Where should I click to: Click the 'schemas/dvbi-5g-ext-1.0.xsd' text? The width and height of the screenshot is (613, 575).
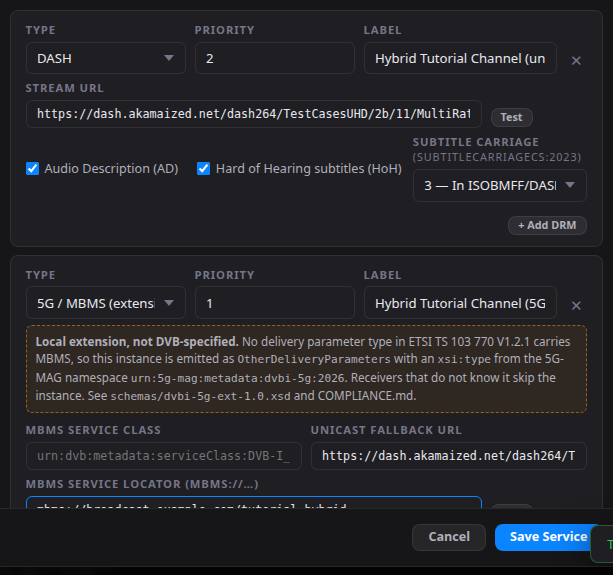pyautogui.click(x=201, y=396)
